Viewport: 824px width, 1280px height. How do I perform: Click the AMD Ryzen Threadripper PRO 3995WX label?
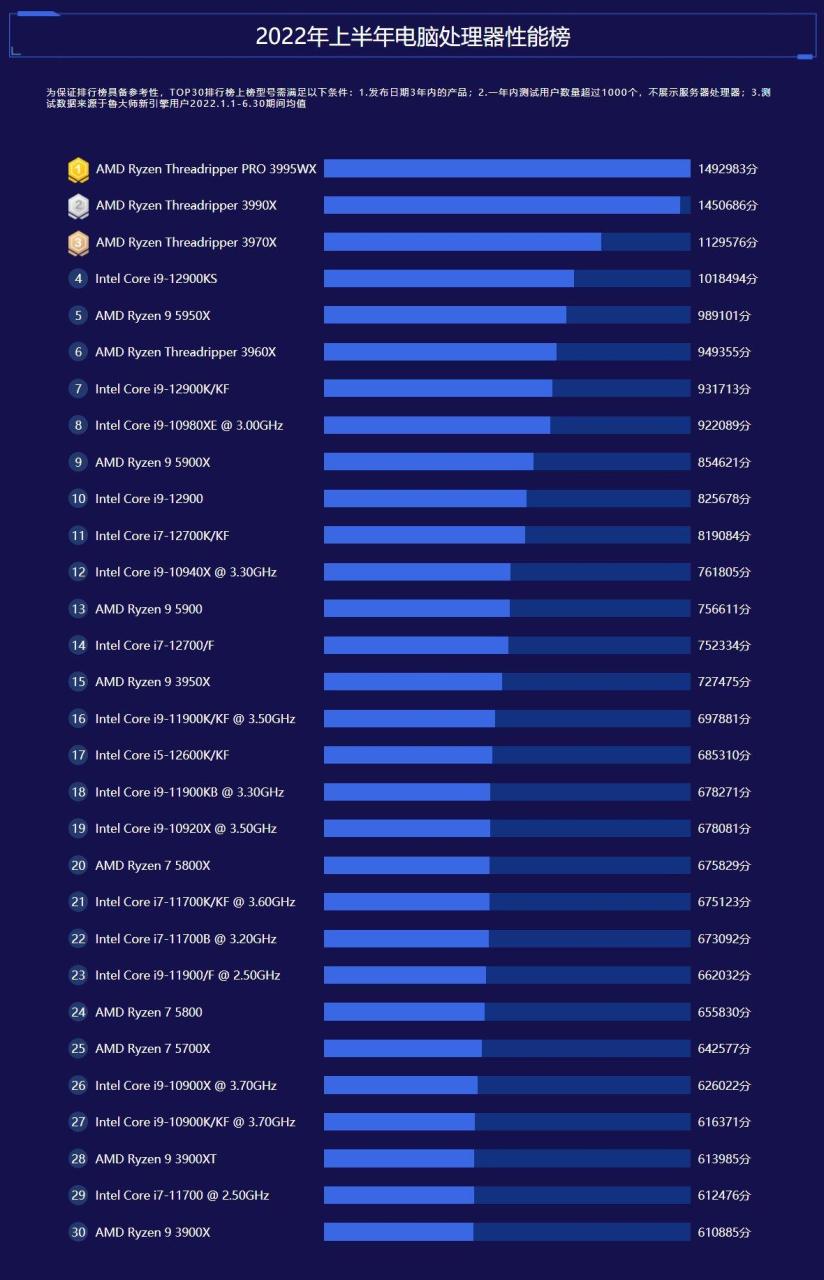206,169
